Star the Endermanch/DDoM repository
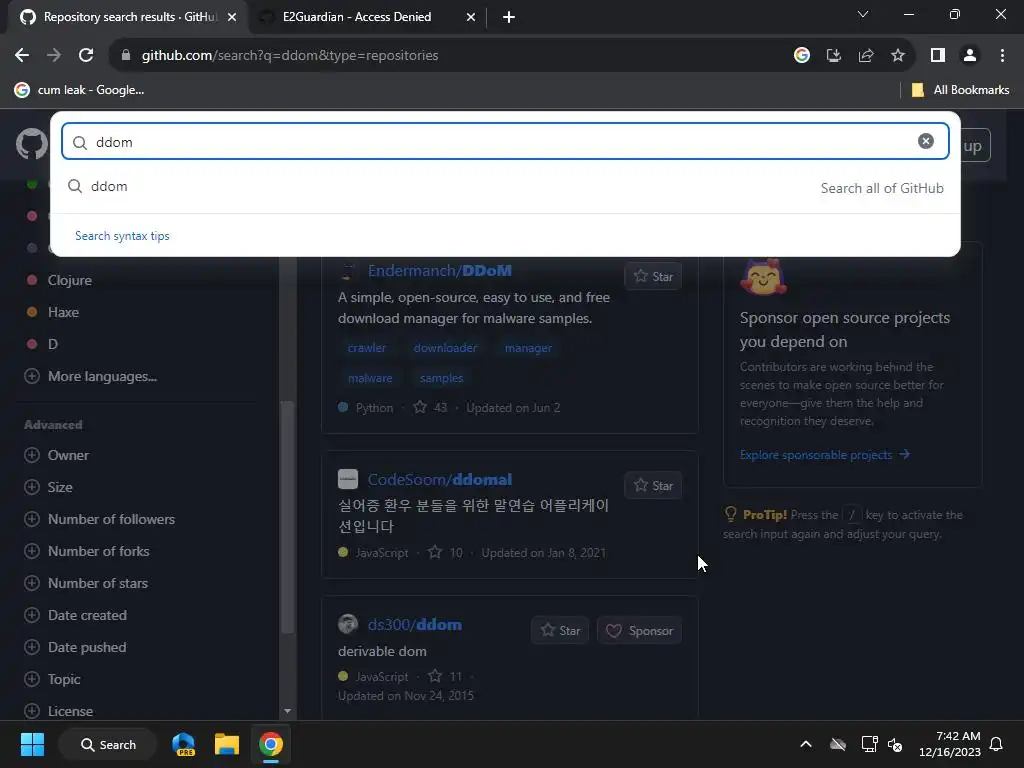Viewport: 1024px width, 768px height. [x=653, y=276]
